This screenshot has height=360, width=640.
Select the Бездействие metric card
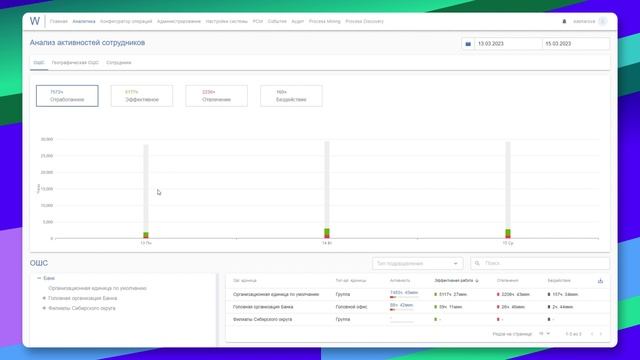click(x=291, y=96)
